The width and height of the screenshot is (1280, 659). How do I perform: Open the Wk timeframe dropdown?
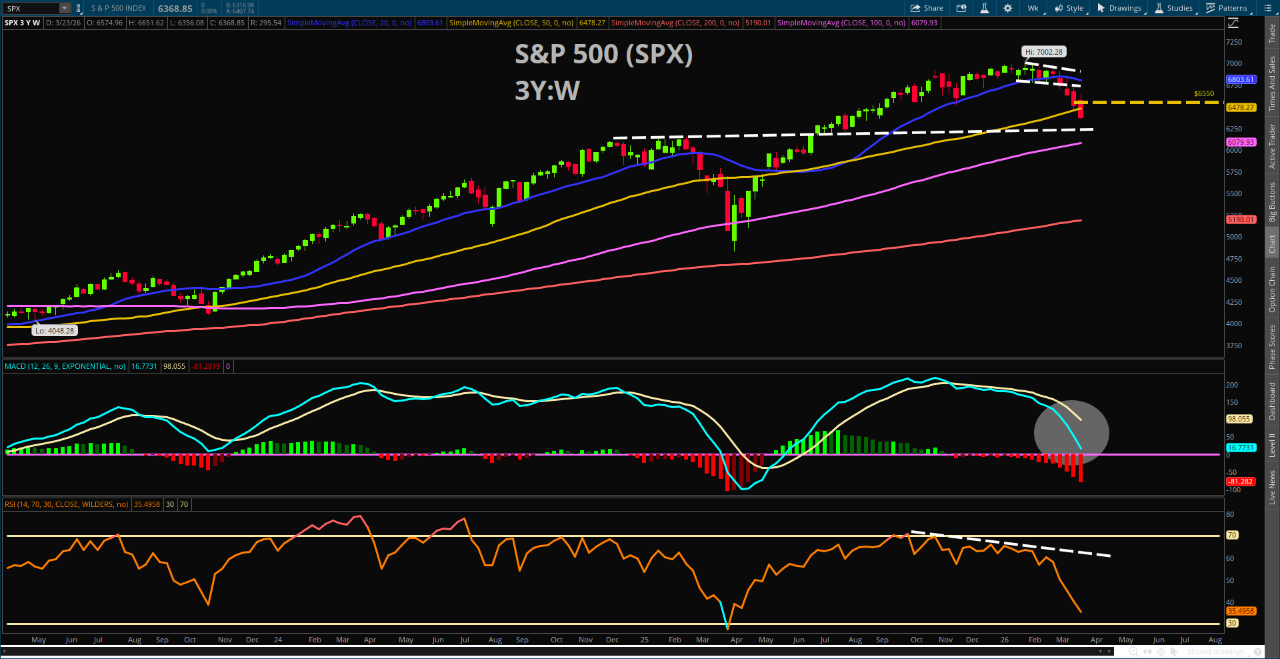click(1034, 8)
